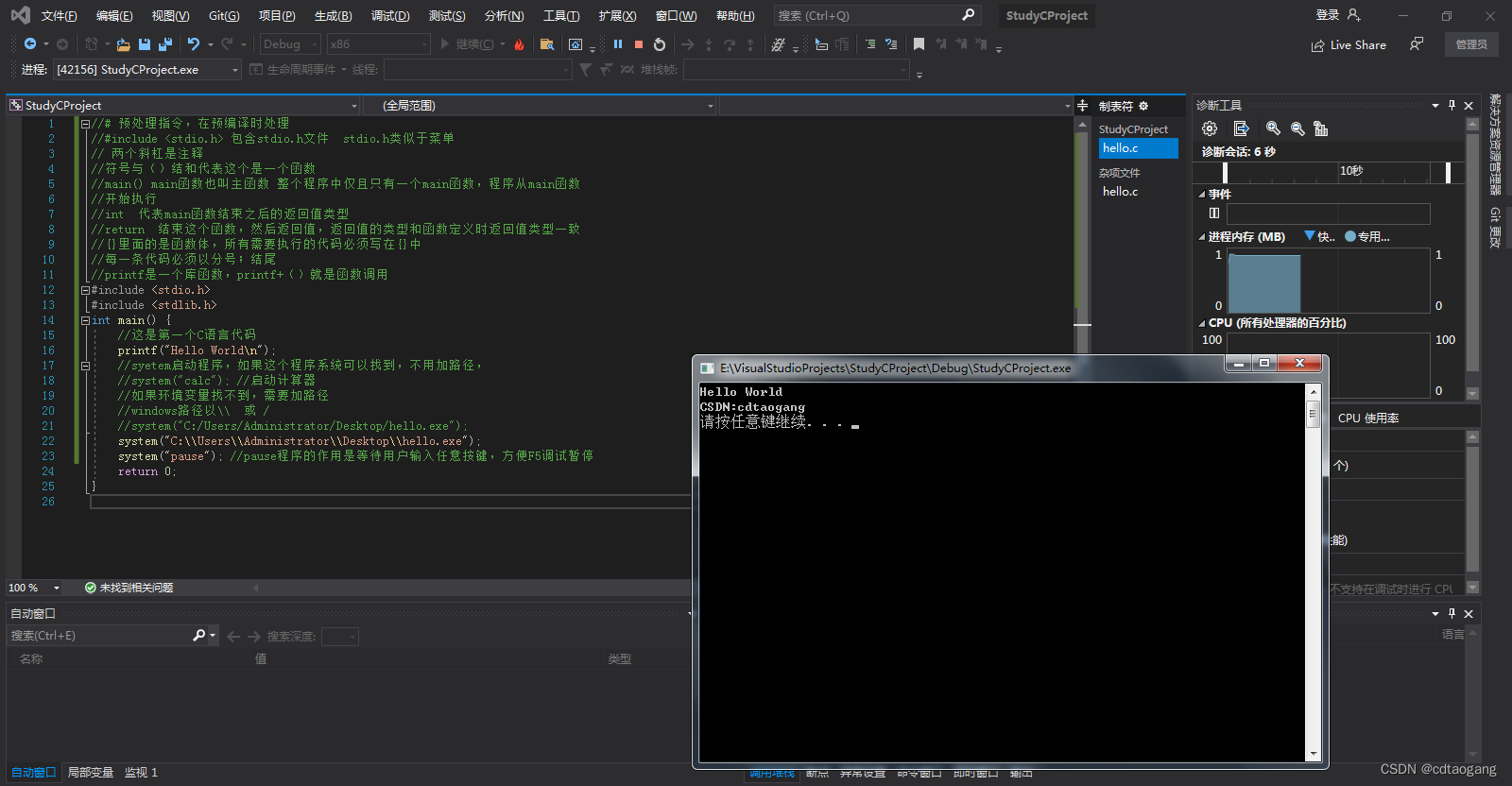Image resolution: width=1512 pixels, height=786 pixels.
Task: Click the Open File folder icon
Action: [x=123, y=44]
